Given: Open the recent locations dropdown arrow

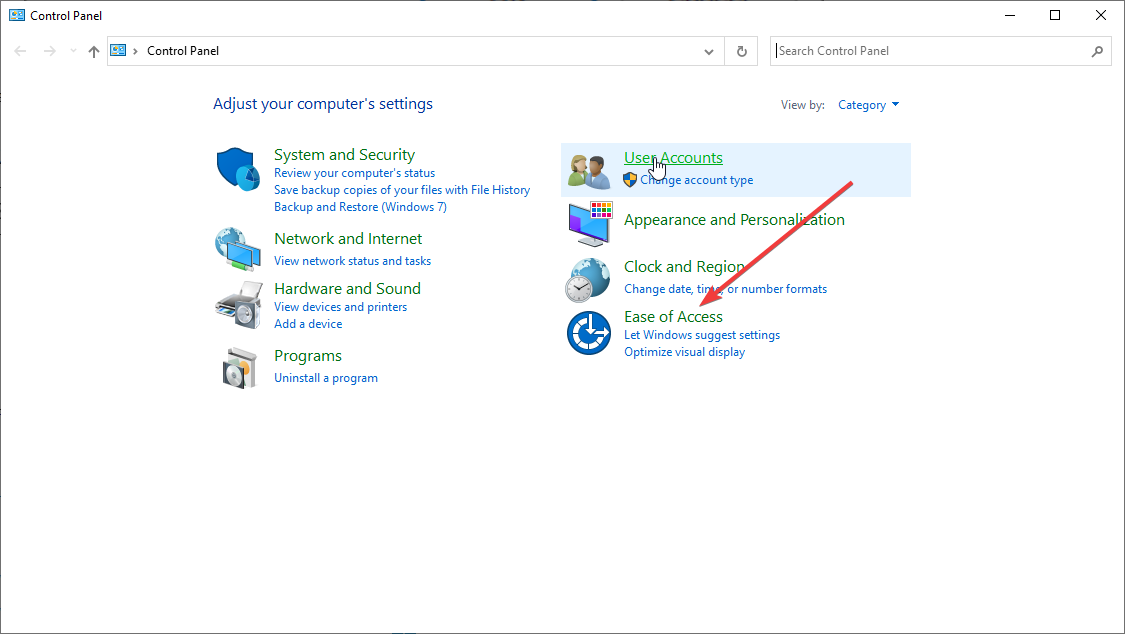Looking at the screenshot, I should click(x=73, y=51).
